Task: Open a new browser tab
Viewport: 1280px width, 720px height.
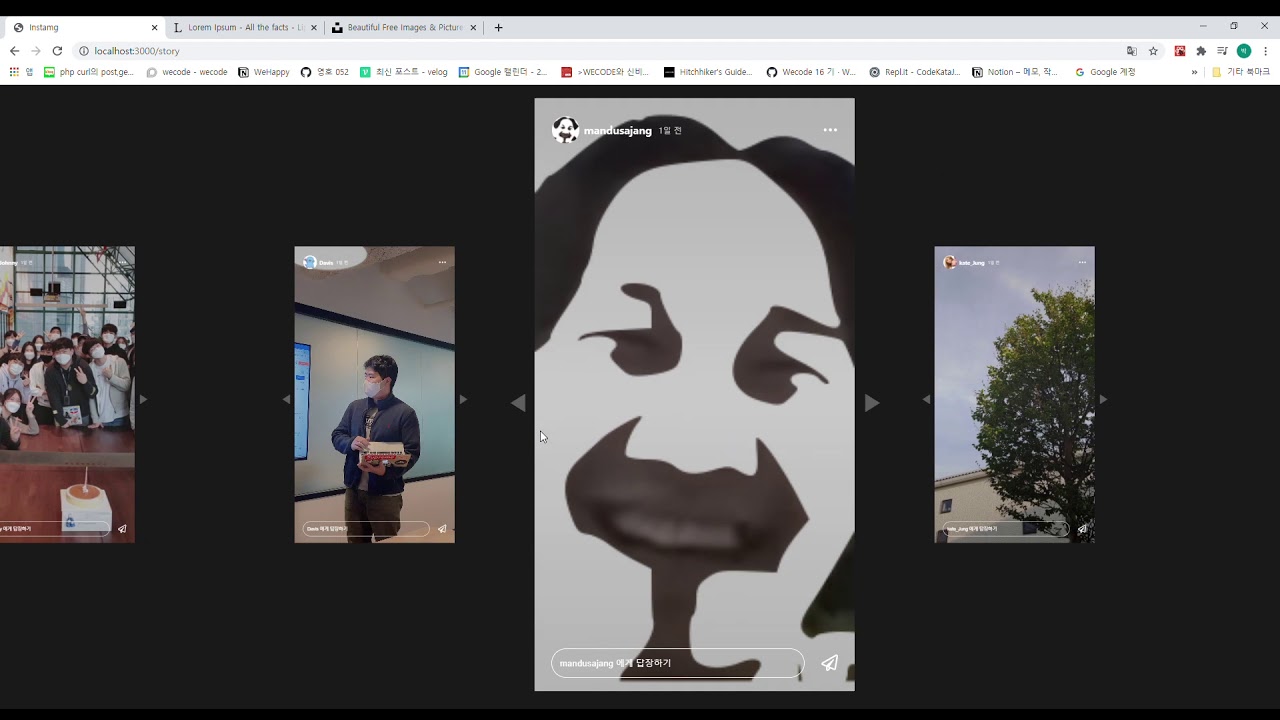Action: [499, 28]
